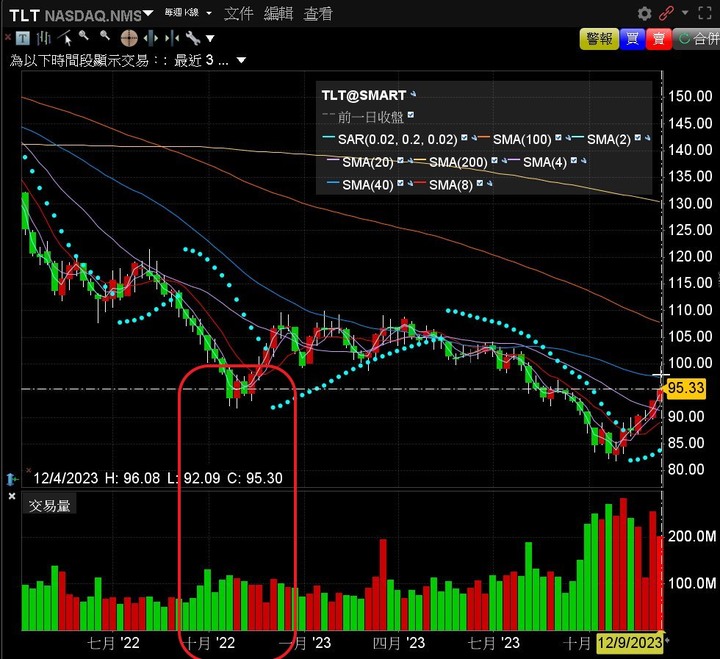720x659 pixels.
Task: Click the 十月 '22 time axis label
Action: pos(208,643)
